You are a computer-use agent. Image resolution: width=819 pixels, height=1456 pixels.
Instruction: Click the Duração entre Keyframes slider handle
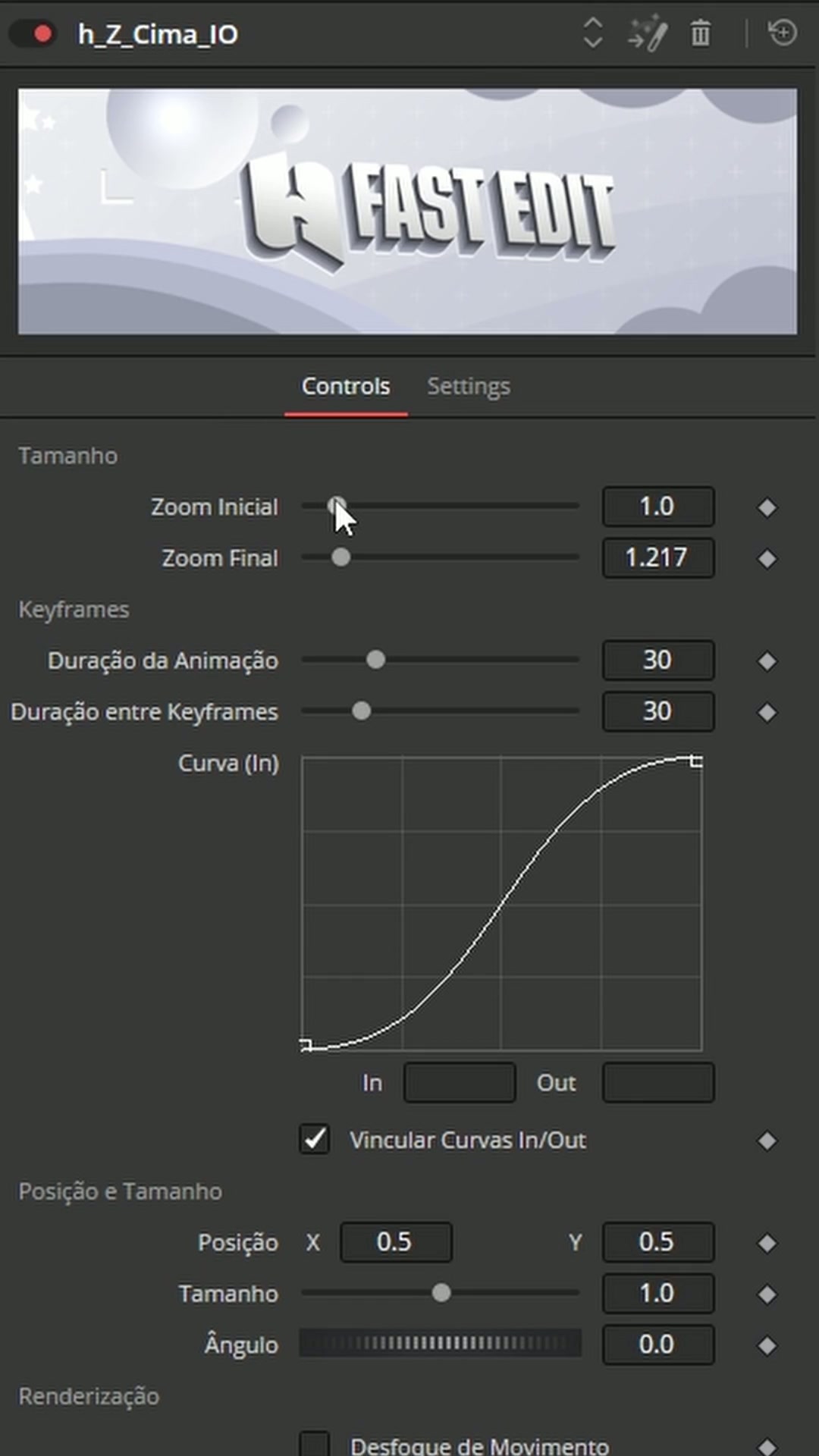(362, 711)
